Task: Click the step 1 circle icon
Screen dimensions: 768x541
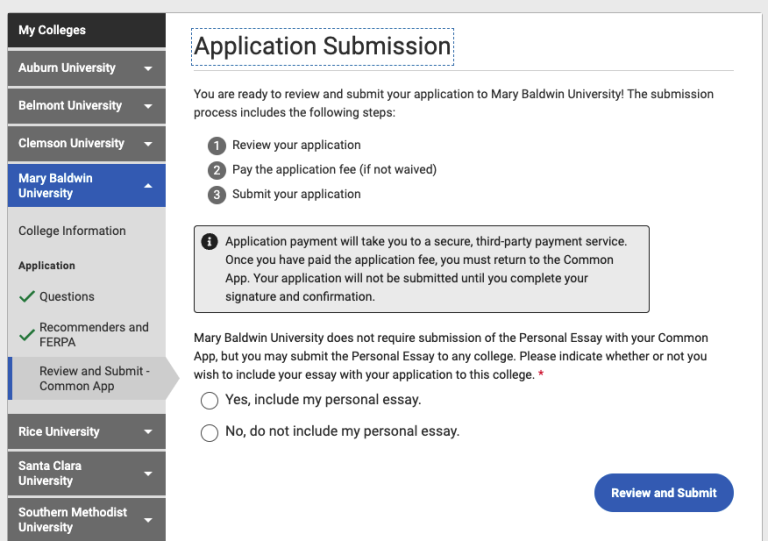Action: pos(216,146)
